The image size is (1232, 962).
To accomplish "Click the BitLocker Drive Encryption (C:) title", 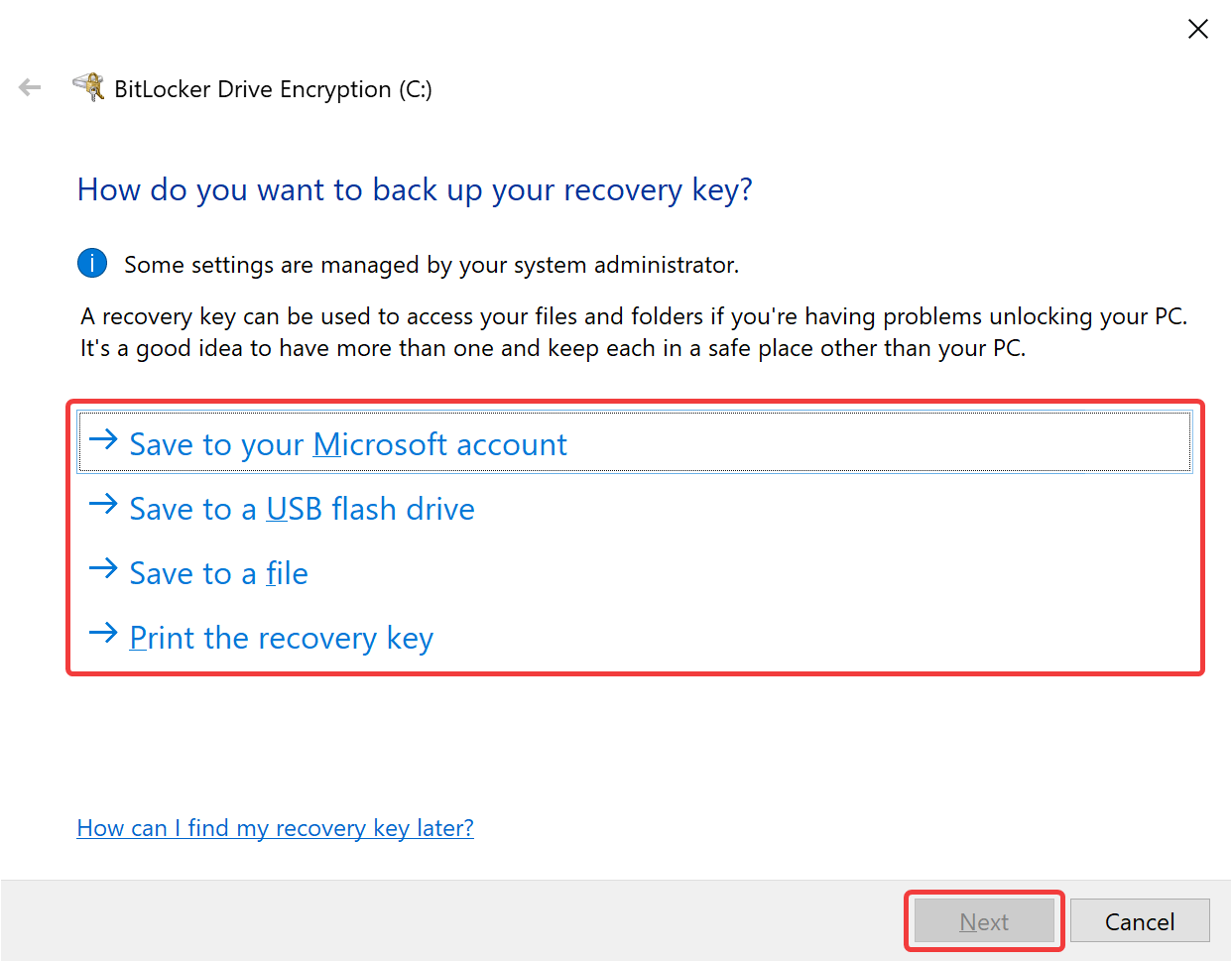I will coord(274,89).
